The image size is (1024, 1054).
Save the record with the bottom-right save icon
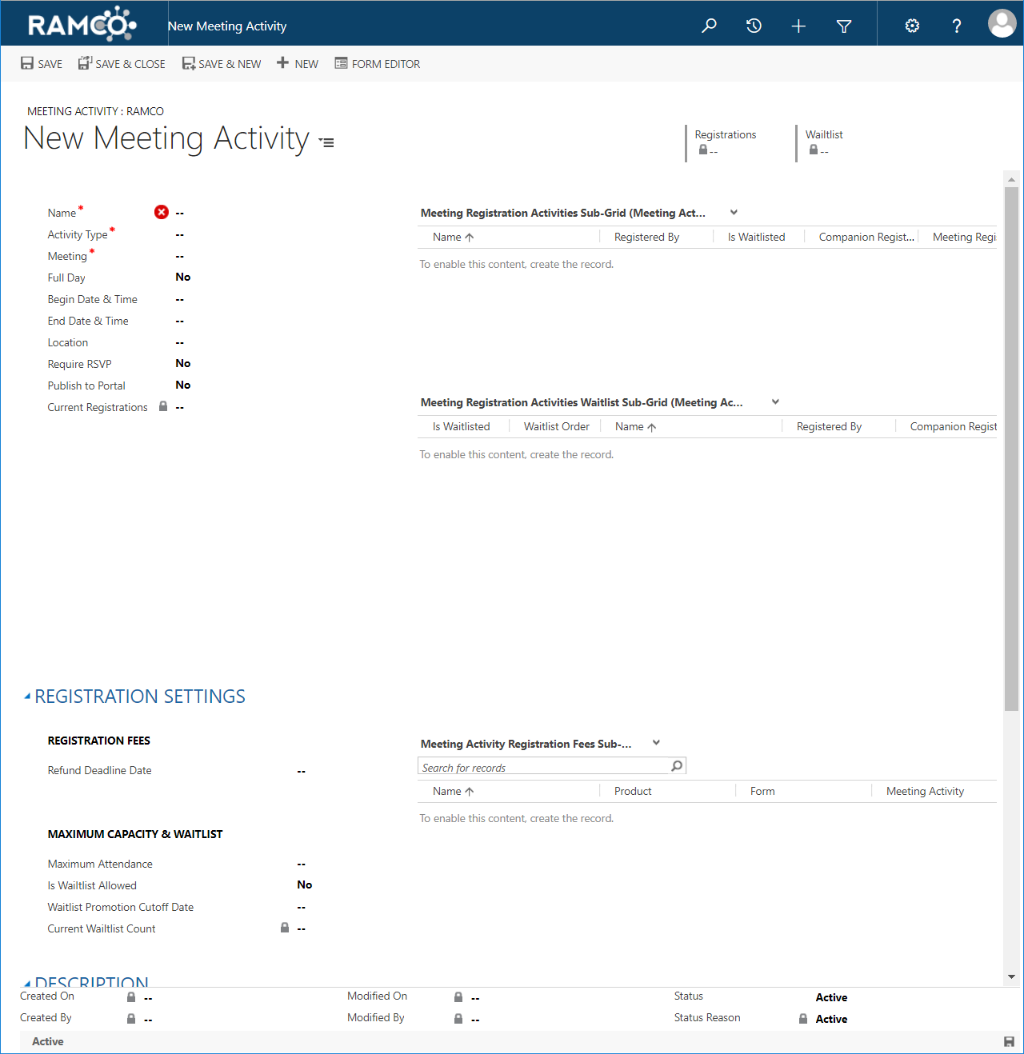(x=1011, y=1041)
